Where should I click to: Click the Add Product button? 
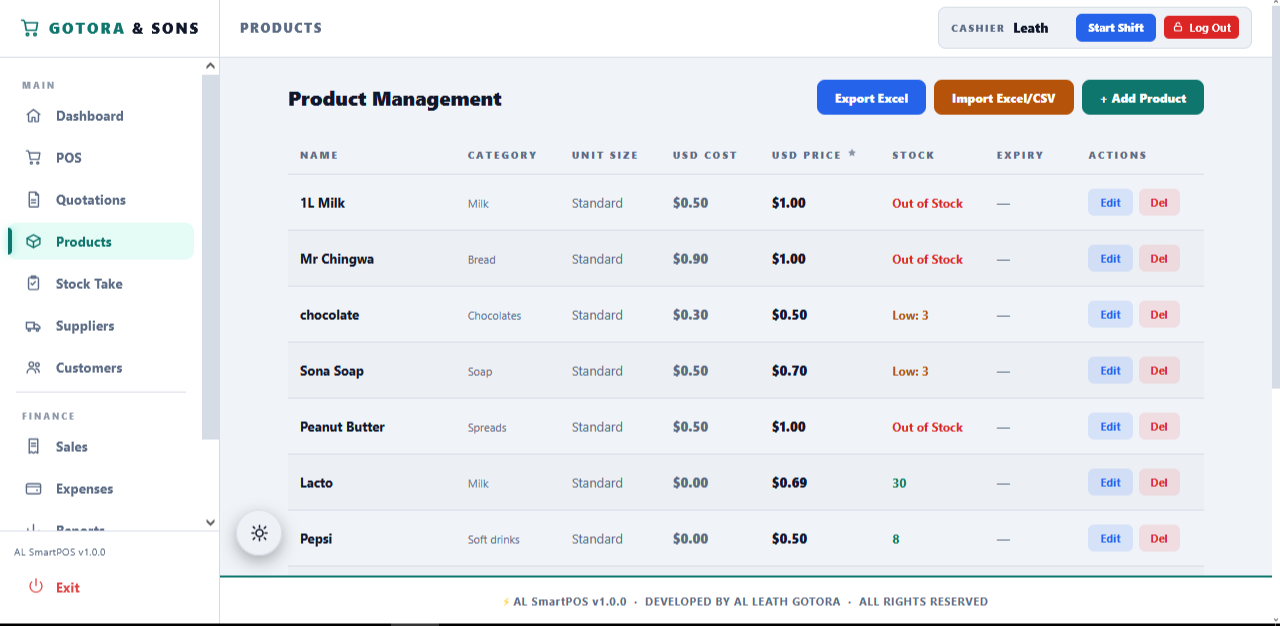click(x=1143, y=98)
